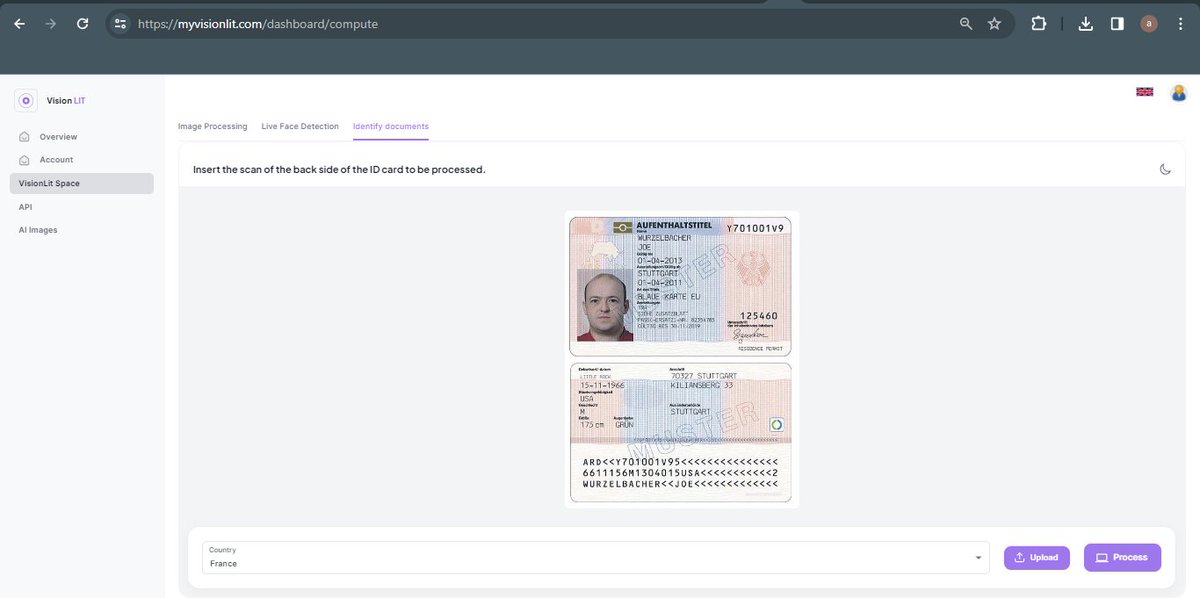This screenshot has width=1200, height=598.
Task: Open browser extensions puzzle icon
Action: [1039, 23]
